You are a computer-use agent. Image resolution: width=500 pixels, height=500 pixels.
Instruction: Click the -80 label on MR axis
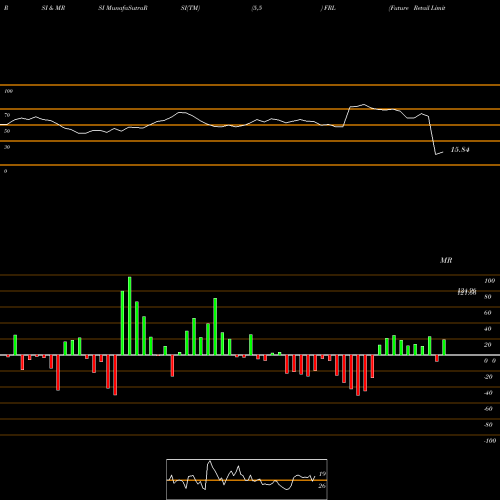point(488,425)
